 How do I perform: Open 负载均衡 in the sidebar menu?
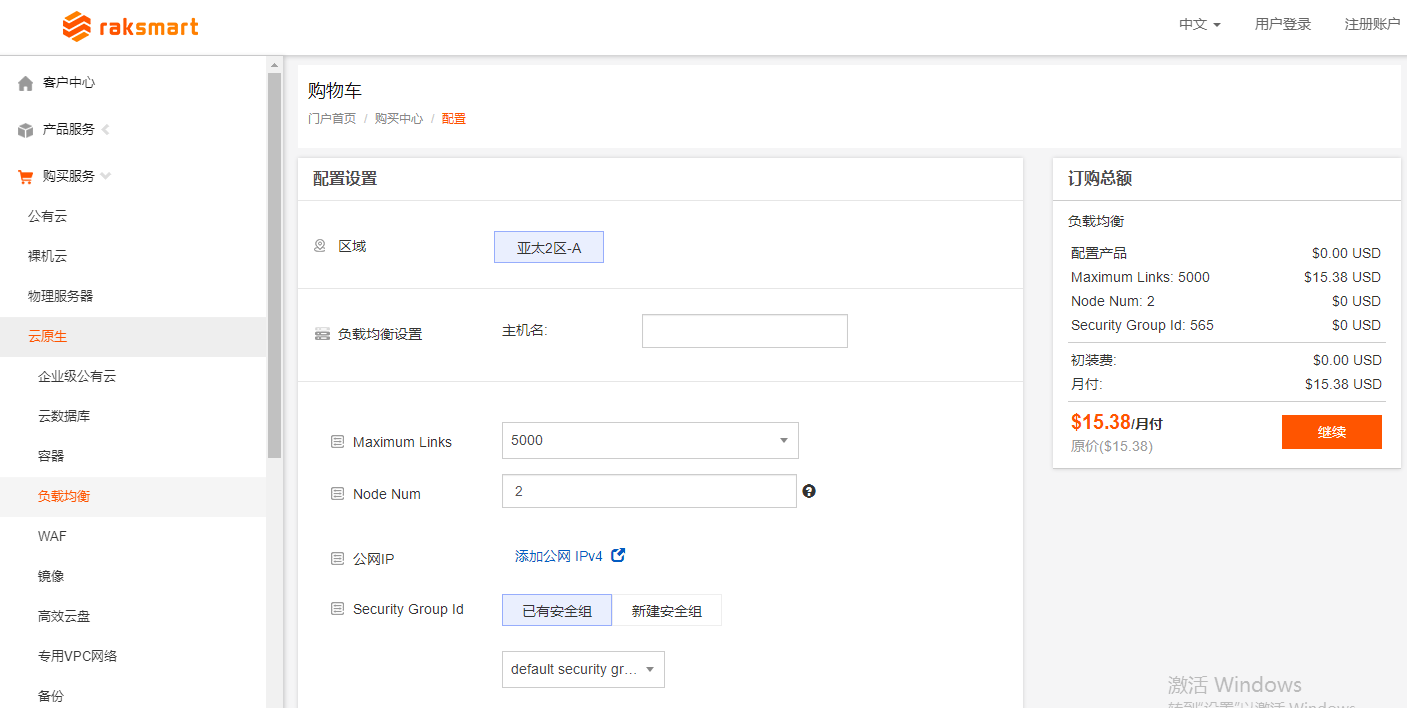pos(65,496)
